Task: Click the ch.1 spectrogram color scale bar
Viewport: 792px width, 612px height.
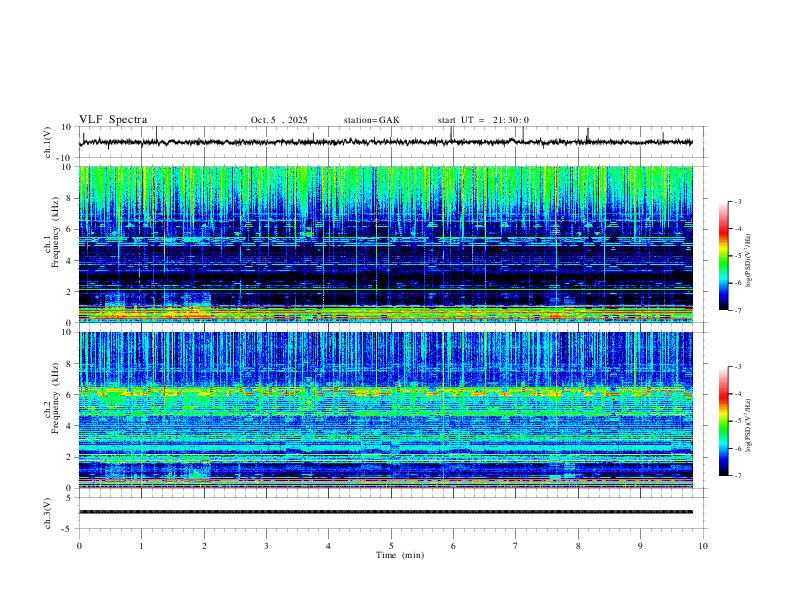Action: tap(723, 256)
